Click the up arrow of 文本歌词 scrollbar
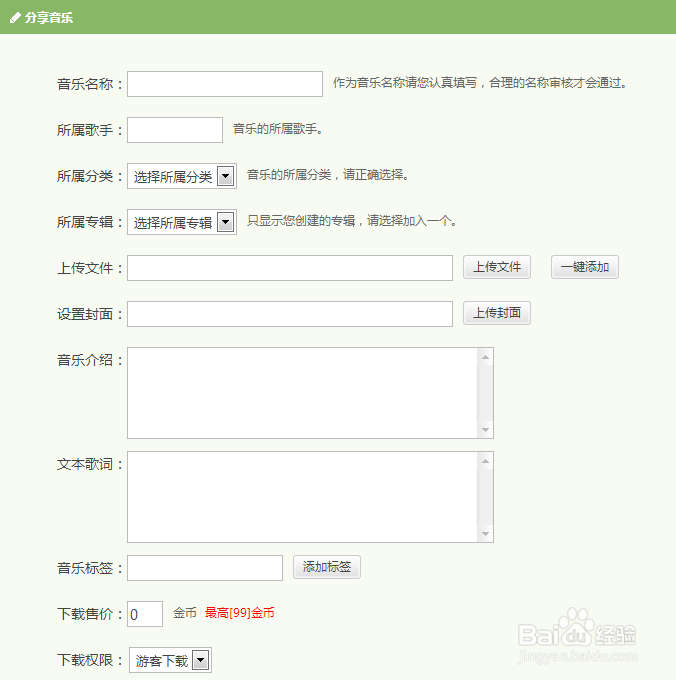The width and height of the screenshot is (676, 680). [x=485, y=461]
